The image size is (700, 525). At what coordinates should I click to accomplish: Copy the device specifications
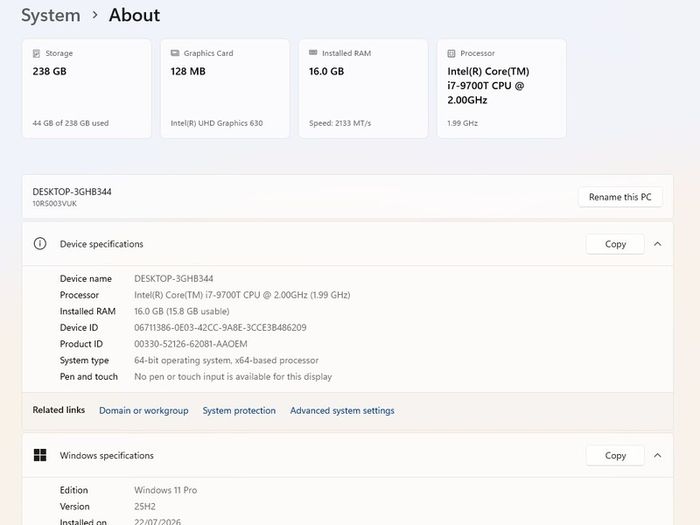pos(615,244)
